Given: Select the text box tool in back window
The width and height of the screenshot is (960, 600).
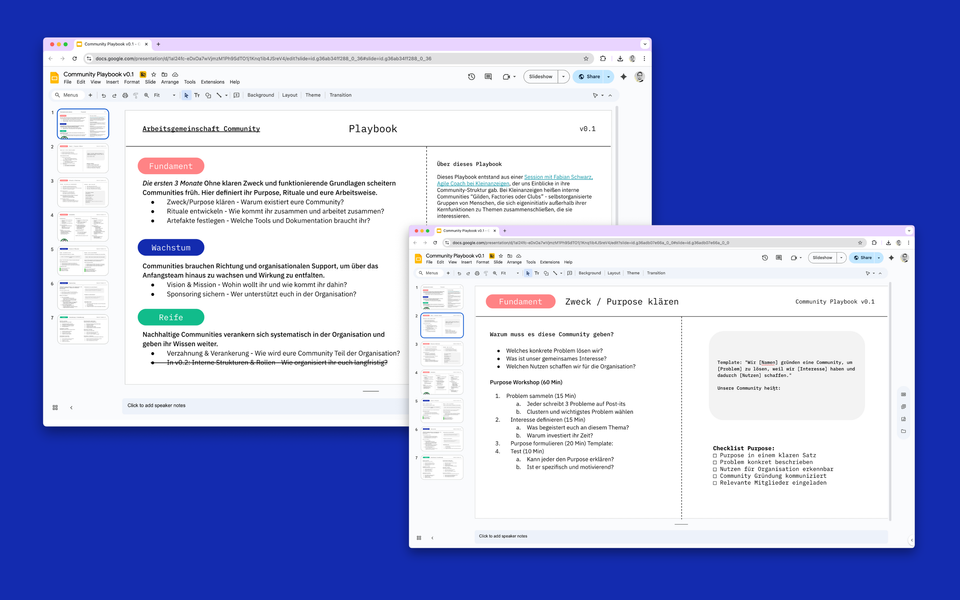Looking at the screenshot, I should point(197,95).
